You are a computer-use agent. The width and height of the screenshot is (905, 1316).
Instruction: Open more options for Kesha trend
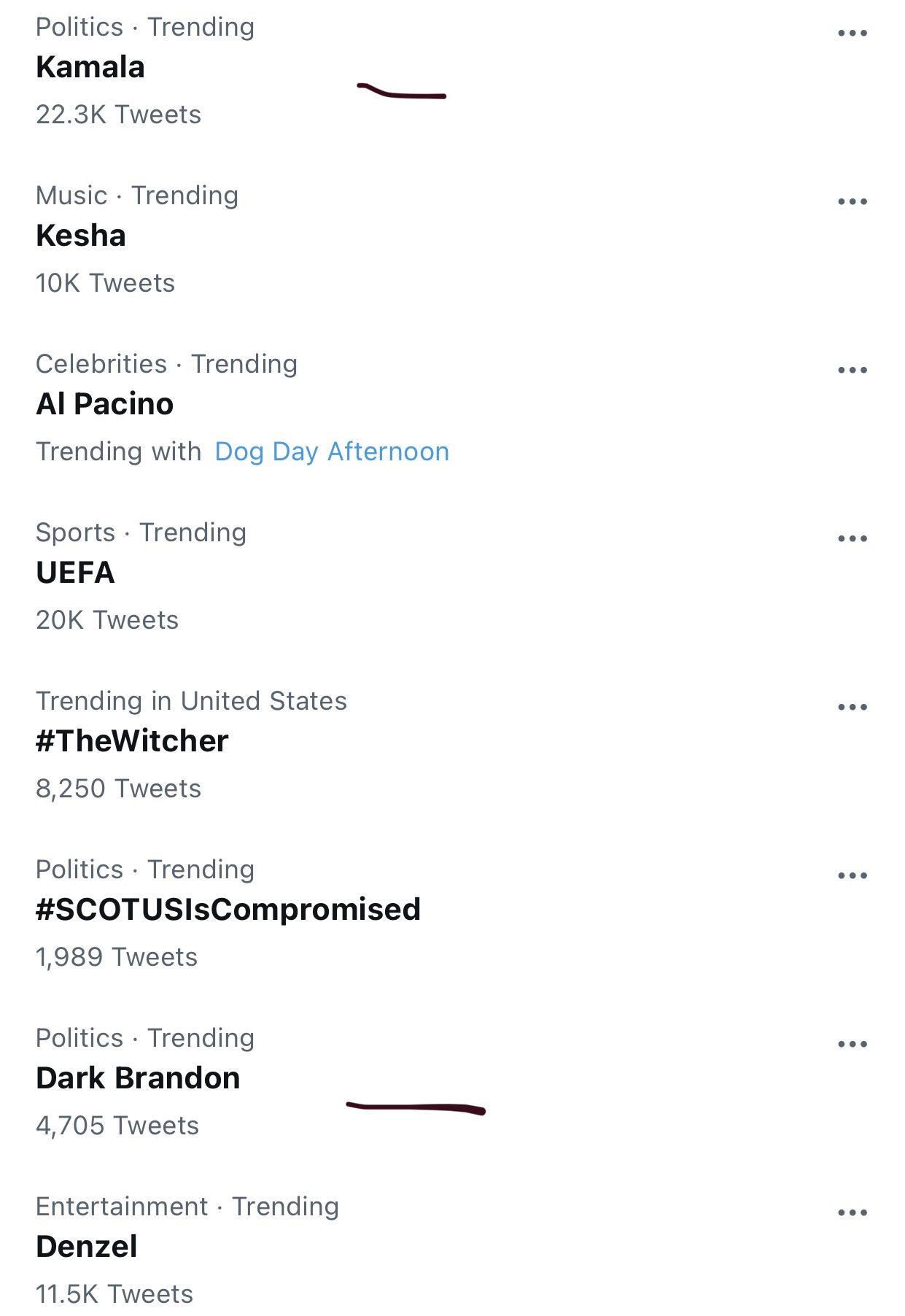852,201
